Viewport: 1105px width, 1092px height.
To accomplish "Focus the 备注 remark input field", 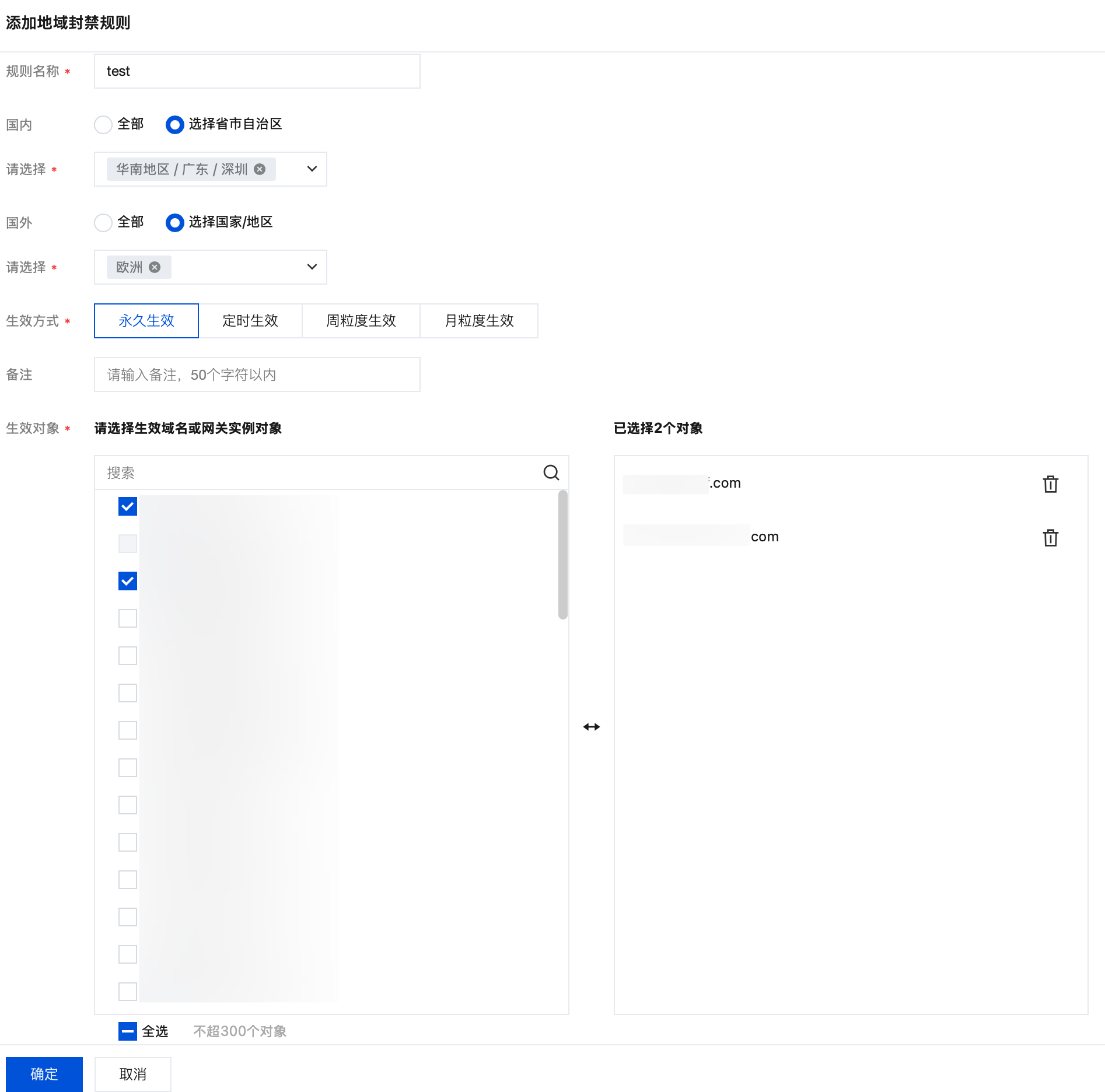I will pos(257,374).
